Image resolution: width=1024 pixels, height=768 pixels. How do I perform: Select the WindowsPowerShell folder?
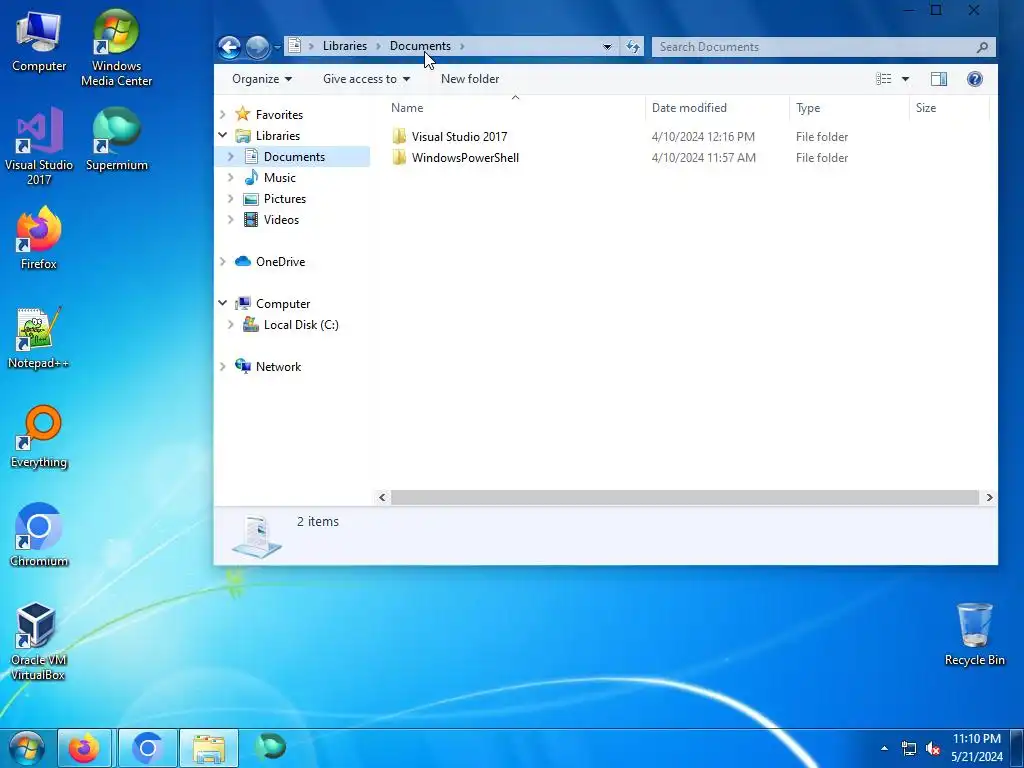465,157
